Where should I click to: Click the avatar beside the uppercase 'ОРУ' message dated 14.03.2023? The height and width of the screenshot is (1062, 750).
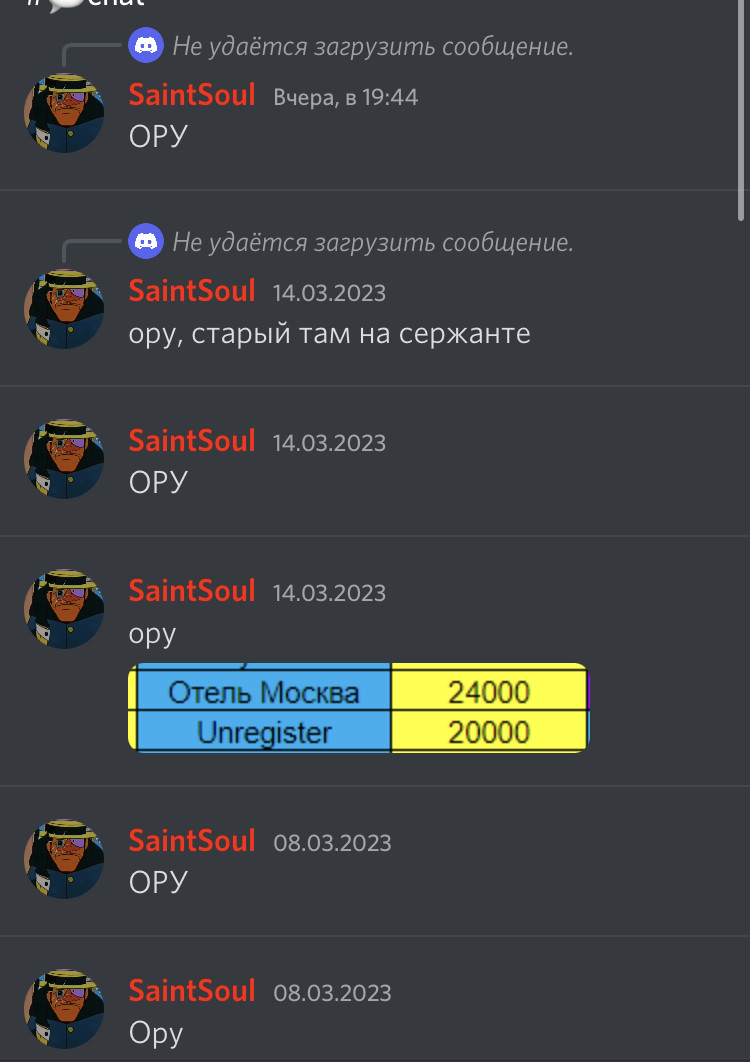coord(64,459)
